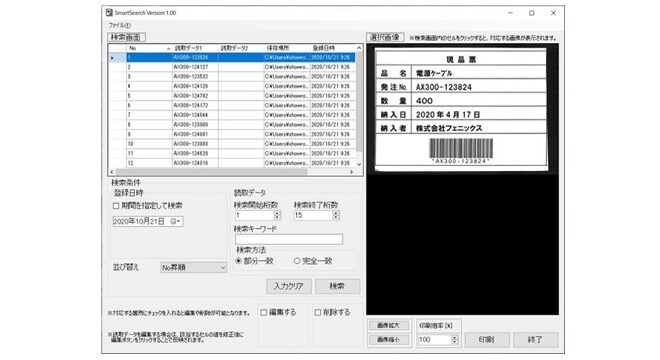Viewport: 660px width, 360px height.
Task: Enable the 期間を指定して検索 checkbox
Action: tap(116, 206)
